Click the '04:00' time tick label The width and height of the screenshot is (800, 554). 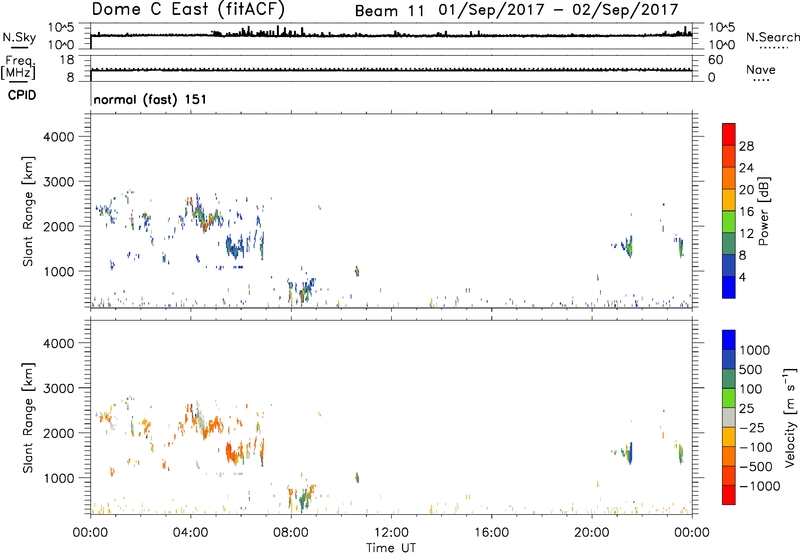(190, 533)
